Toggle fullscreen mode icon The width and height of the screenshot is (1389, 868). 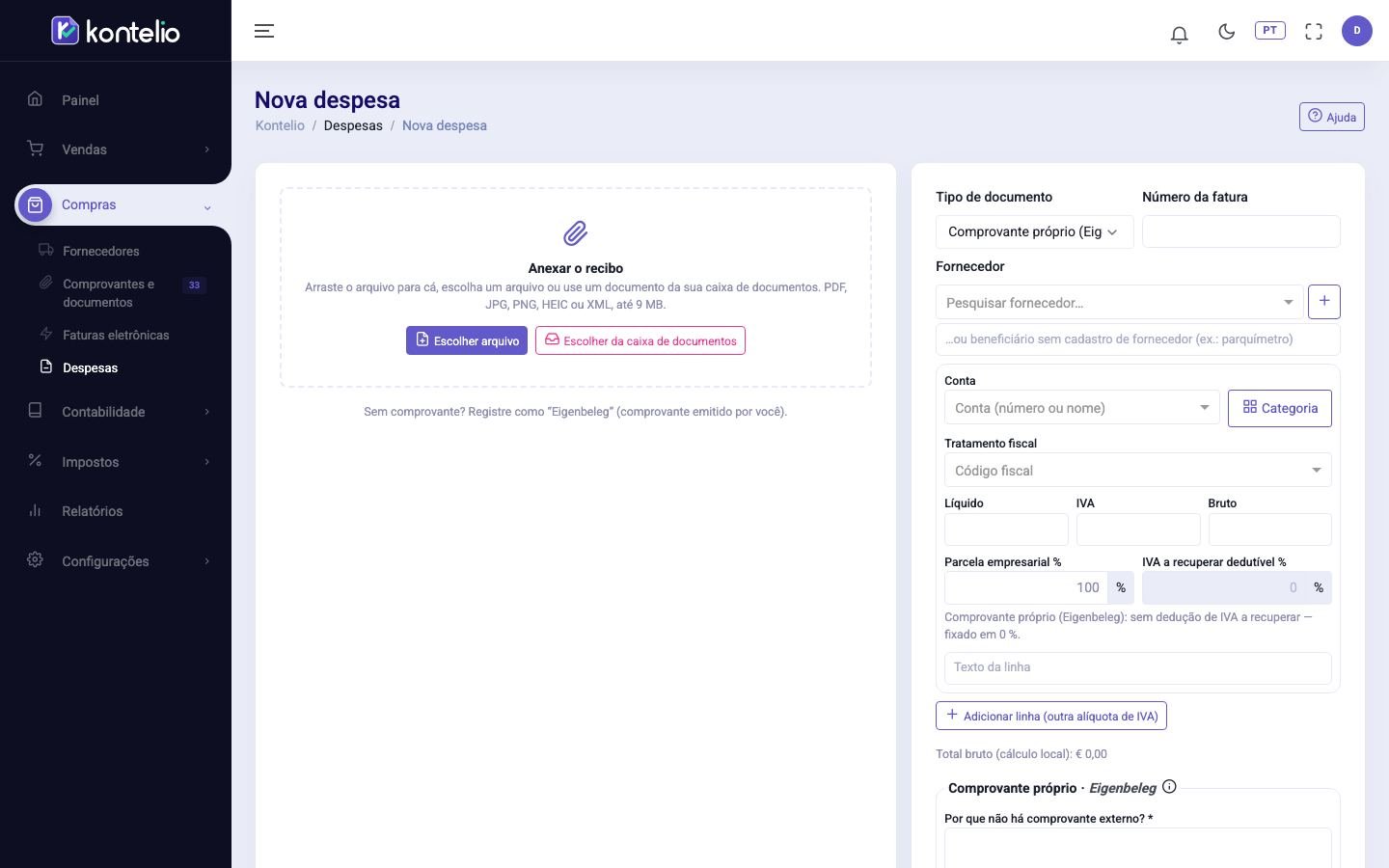(x=1314, y=32)
